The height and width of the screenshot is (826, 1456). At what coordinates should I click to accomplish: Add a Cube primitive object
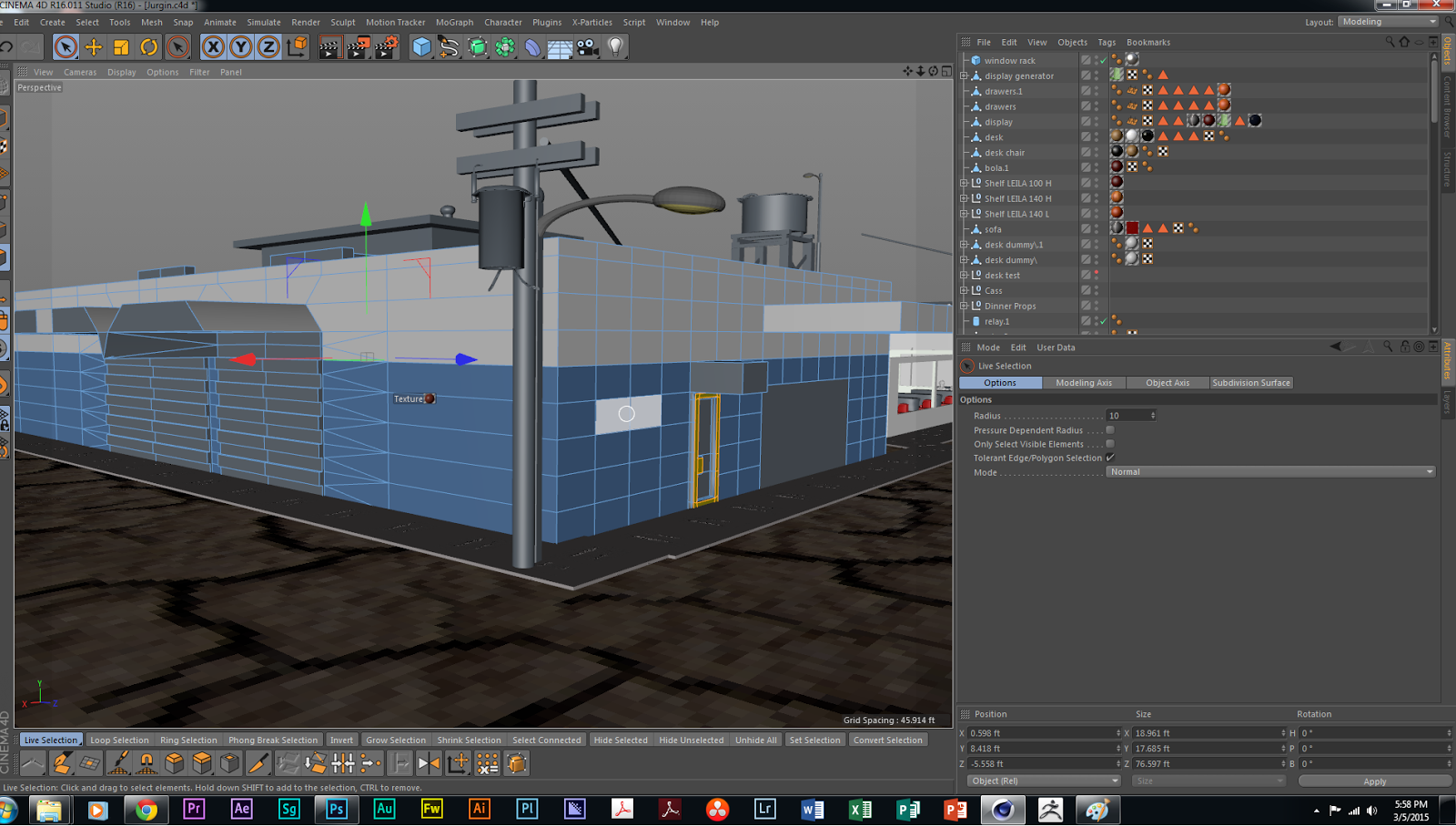(x=421, y=47)
